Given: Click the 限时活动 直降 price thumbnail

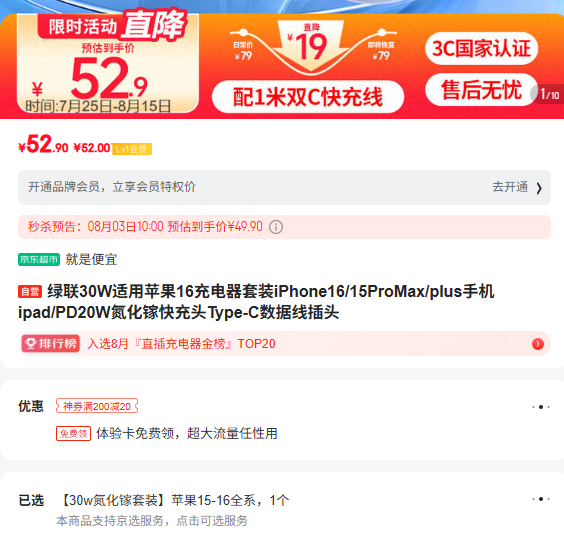Looking at the screenshot, I should pos(108,63).
